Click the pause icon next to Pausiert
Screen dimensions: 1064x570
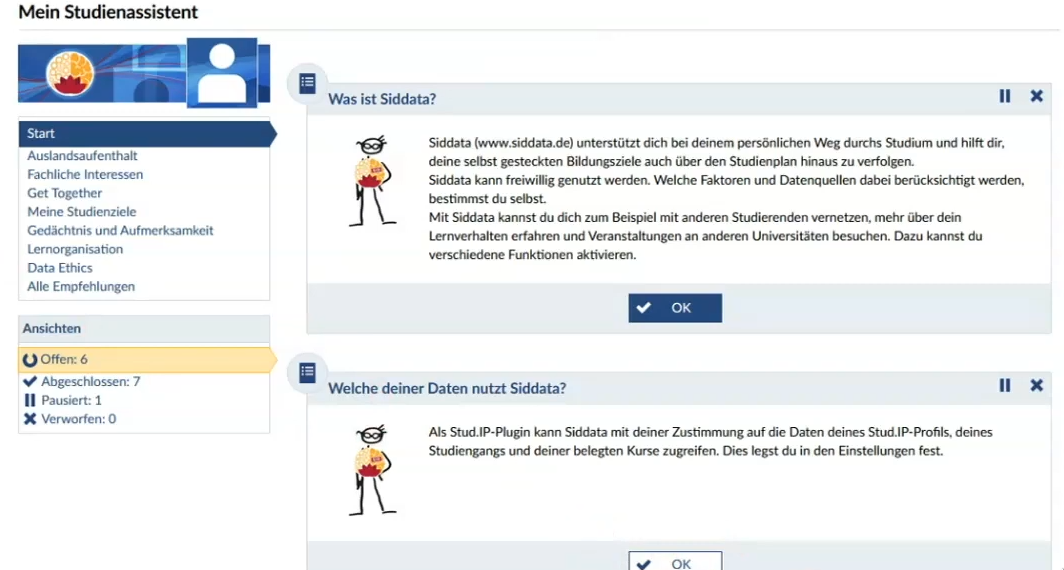[x=30, y=400]
